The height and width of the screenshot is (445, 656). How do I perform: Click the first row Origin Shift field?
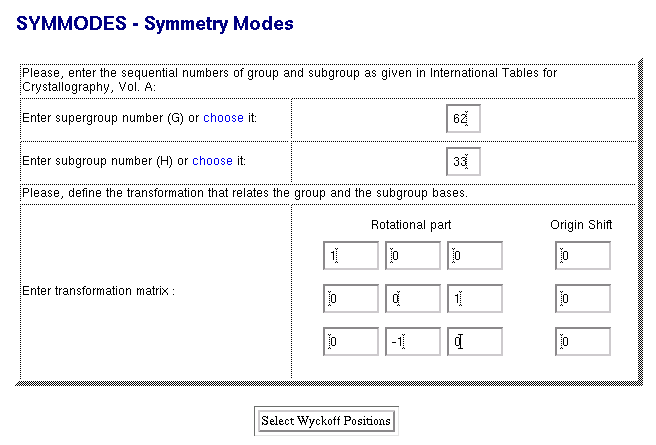tap(583, 256)
